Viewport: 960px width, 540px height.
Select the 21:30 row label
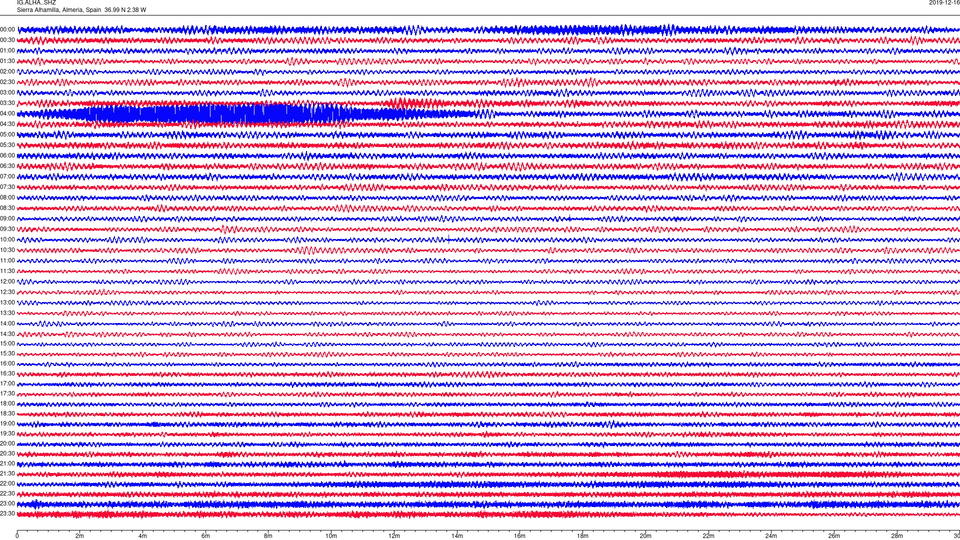pos(7,473)
